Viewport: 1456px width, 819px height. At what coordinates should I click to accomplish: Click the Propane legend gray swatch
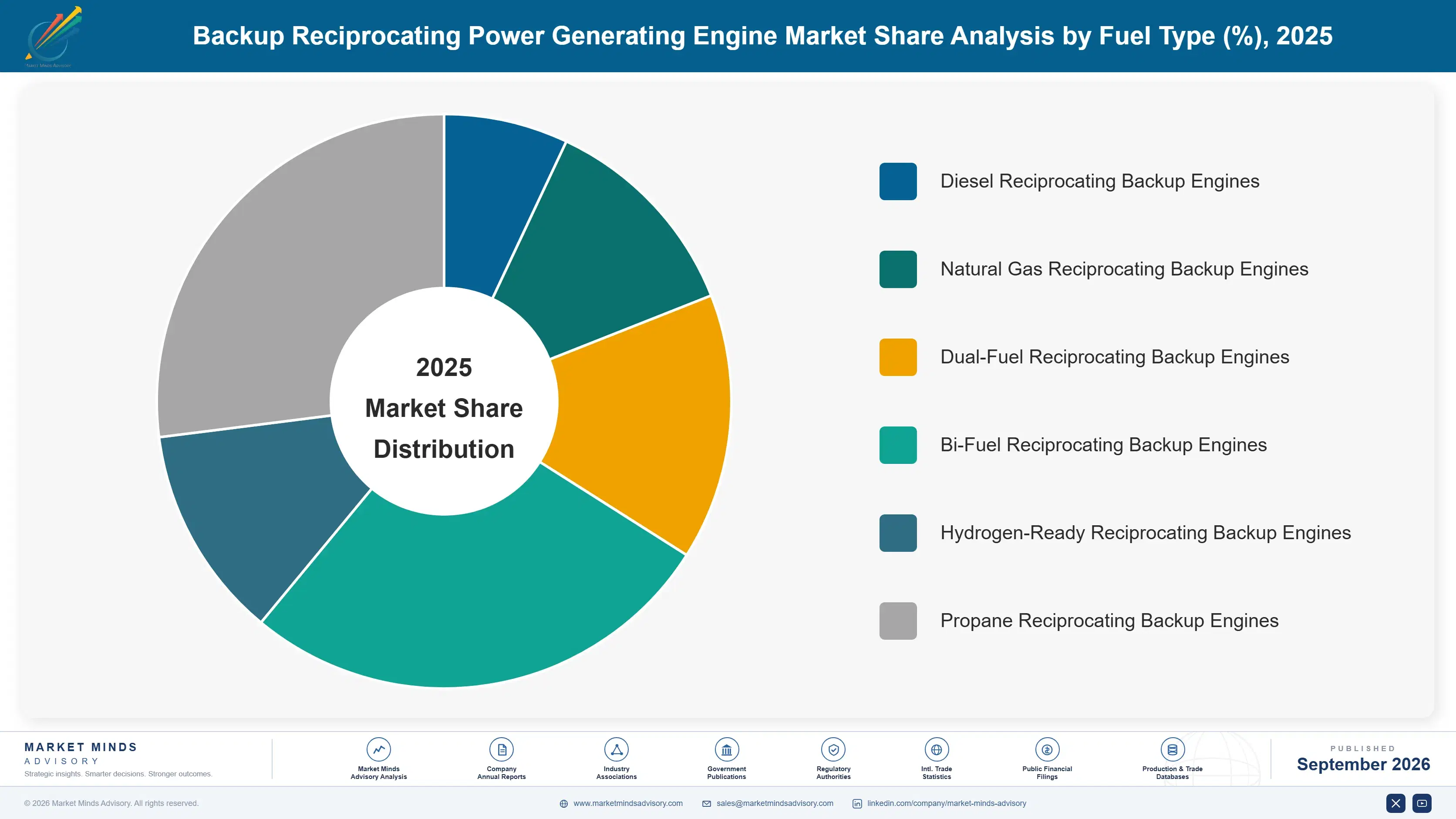(x=897, y=621)
